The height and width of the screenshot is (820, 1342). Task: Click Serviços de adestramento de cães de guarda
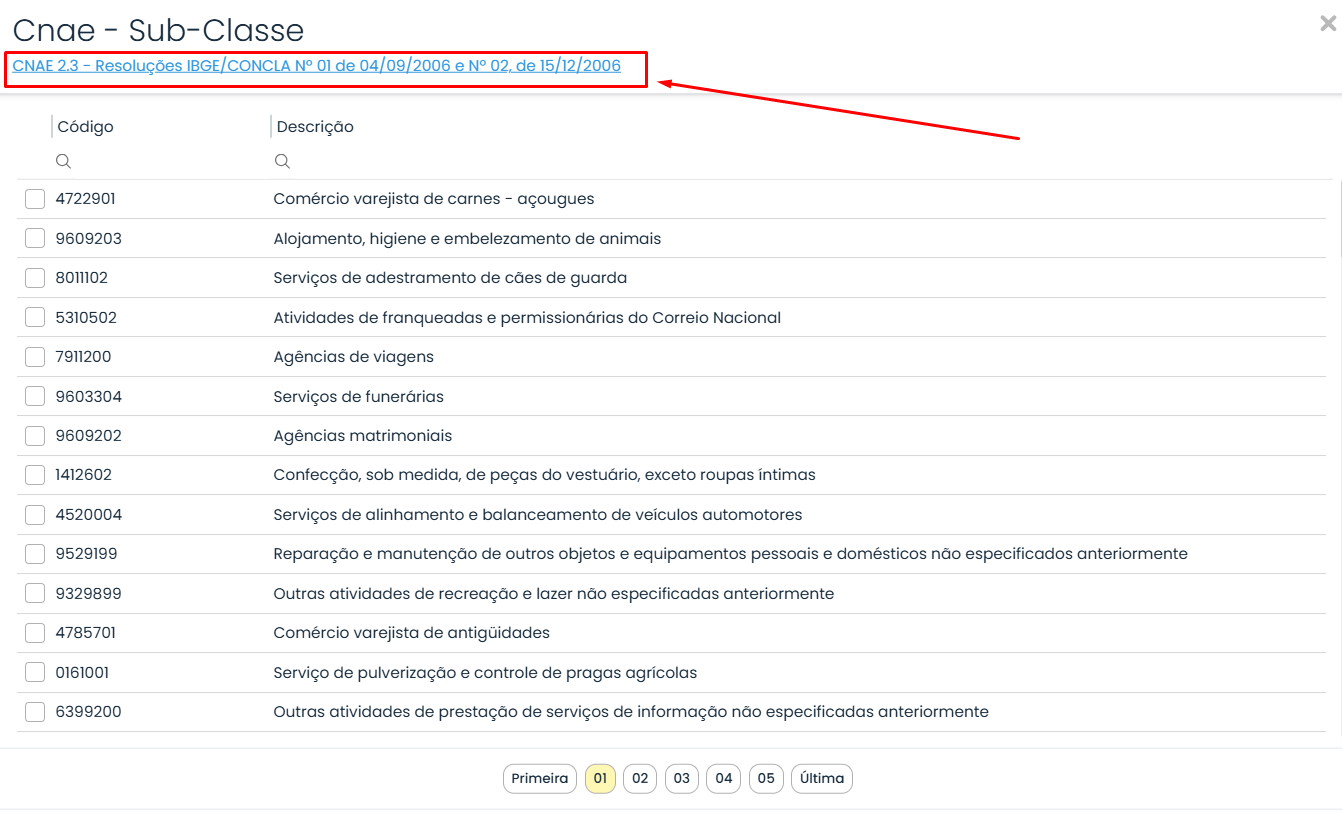pyautogui.click(x=450, y=278)
